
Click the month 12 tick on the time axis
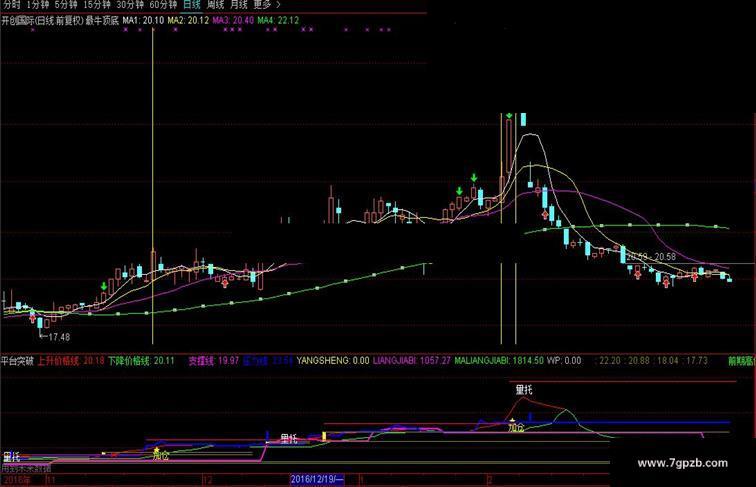tap(208, 480)
